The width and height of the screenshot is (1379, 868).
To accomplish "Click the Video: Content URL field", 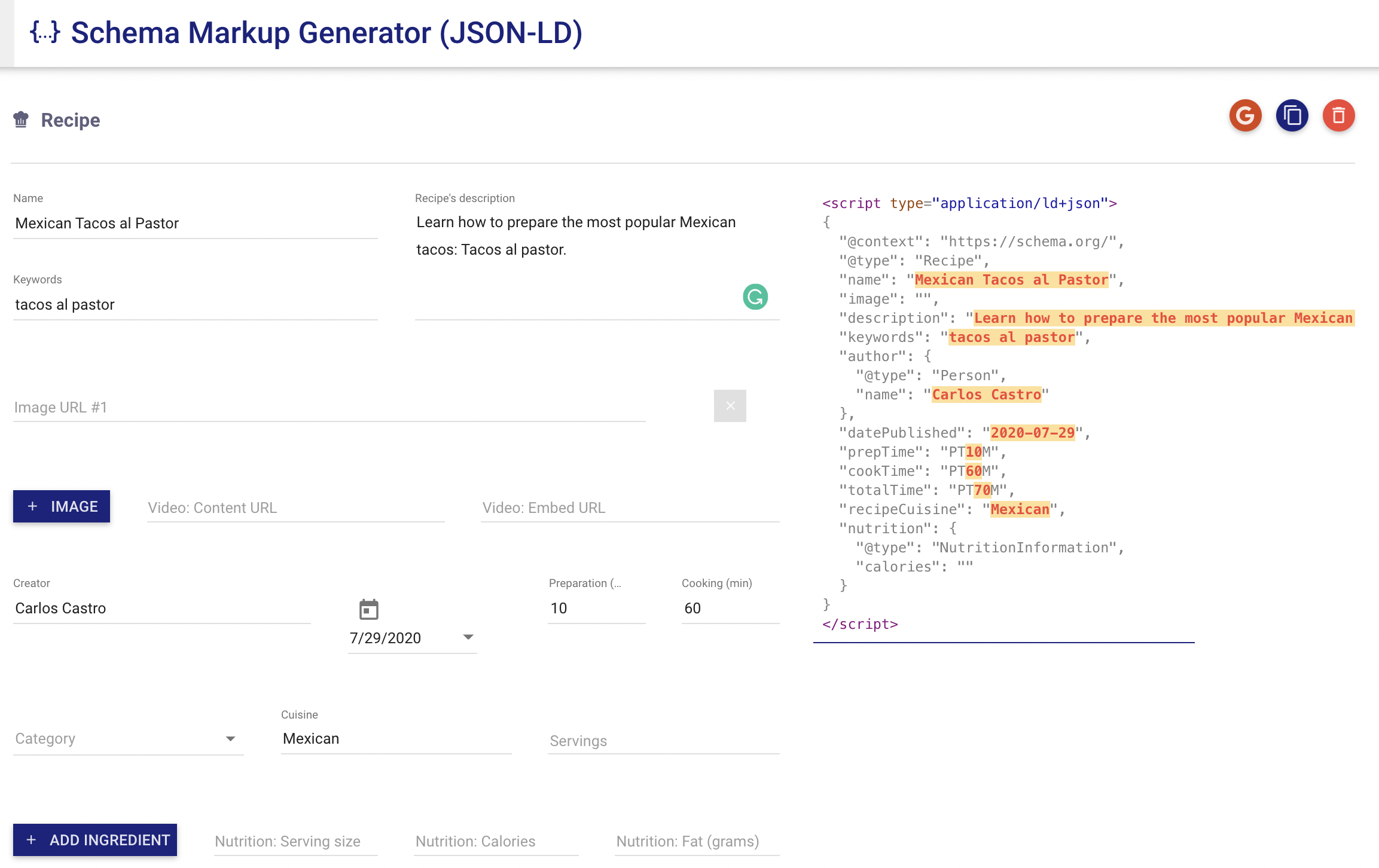I will [296, 508].
